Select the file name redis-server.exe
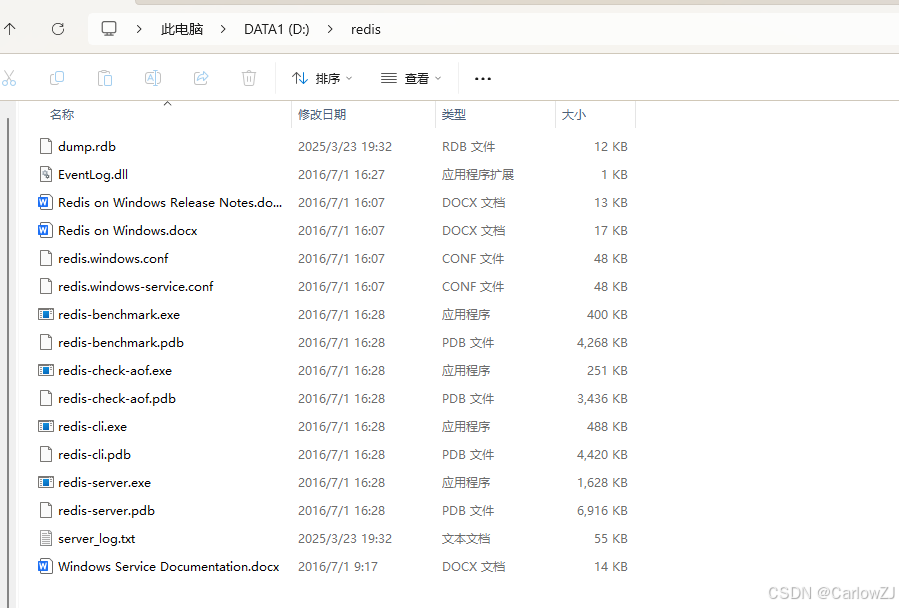This screenshot has width=899, height=608. pyautogui.click(x=104, y=483)
